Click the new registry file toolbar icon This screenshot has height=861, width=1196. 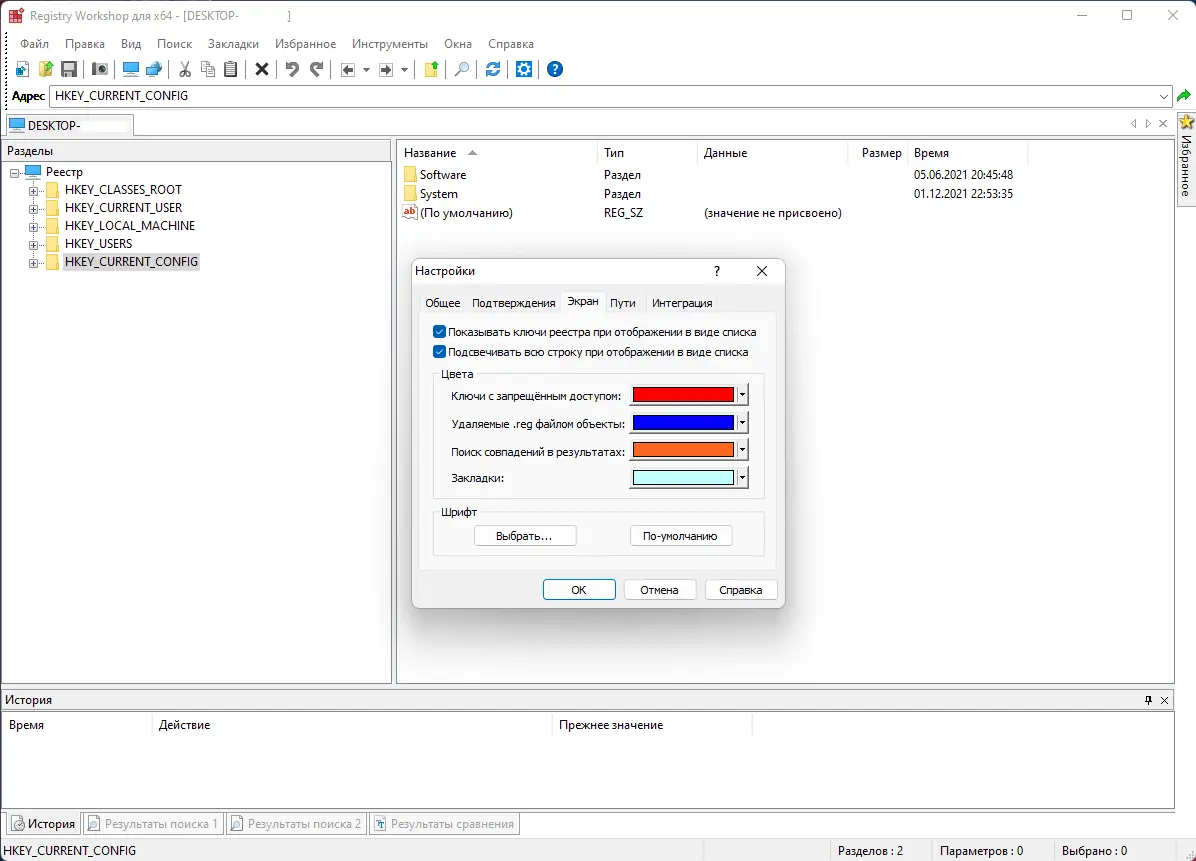22,69
